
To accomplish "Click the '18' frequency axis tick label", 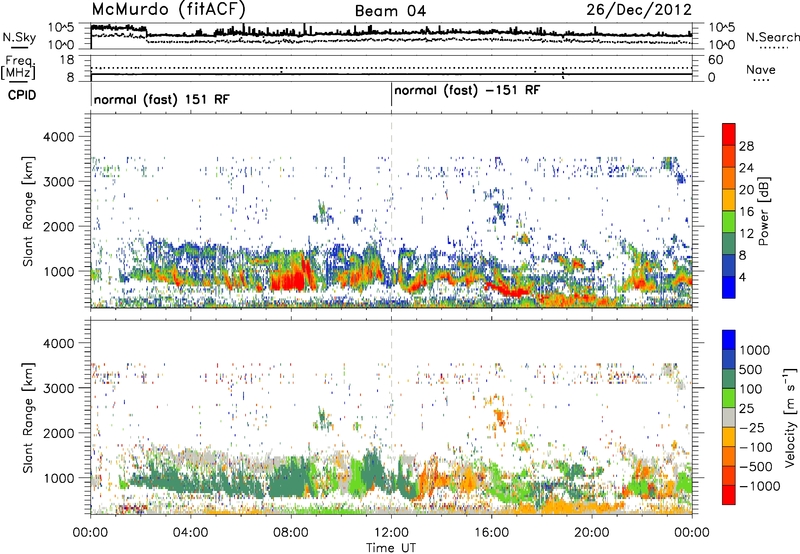I will coord(67,60).
